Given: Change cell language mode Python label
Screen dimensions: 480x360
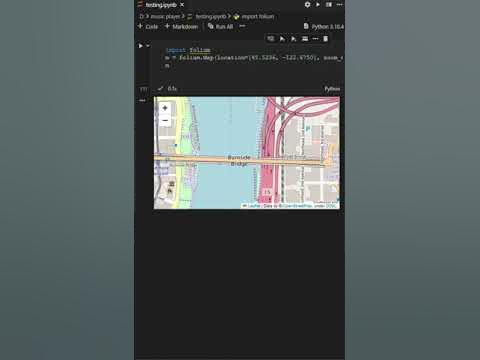Looking at the screenshot, I should [332, 89].
